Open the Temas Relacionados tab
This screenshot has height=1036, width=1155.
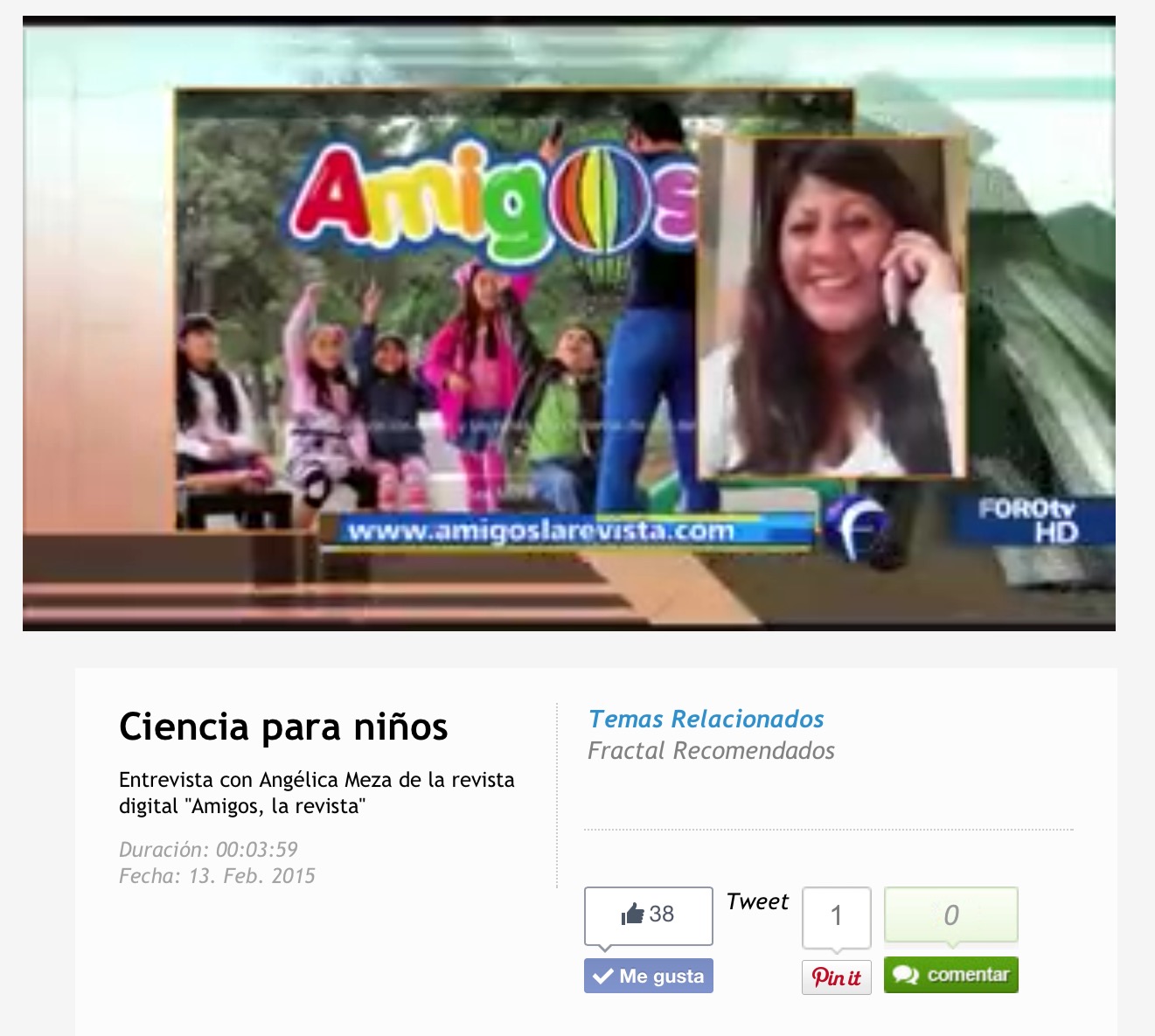[706, 720]
